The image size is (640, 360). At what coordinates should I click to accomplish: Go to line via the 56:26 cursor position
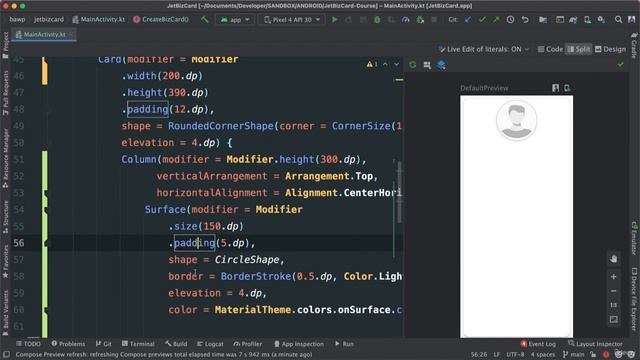(x=478, y=354)
